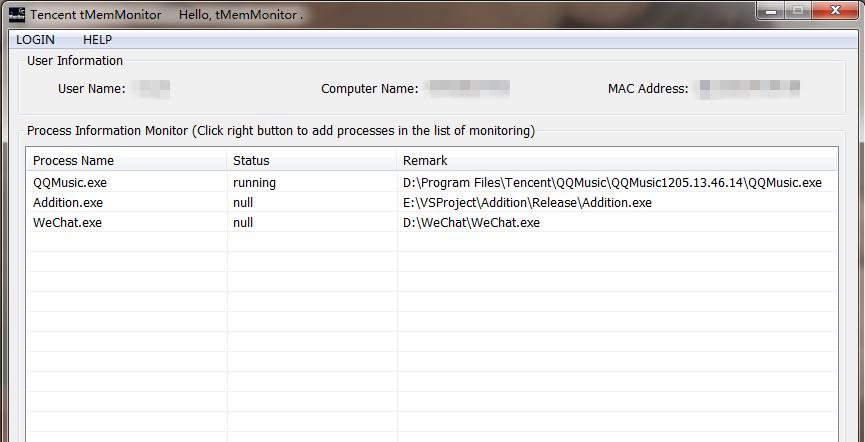Screen dimensions: 865x442
Task: Click the E:\VSProject Addition.exe remark path
Action: coord(527,203)
